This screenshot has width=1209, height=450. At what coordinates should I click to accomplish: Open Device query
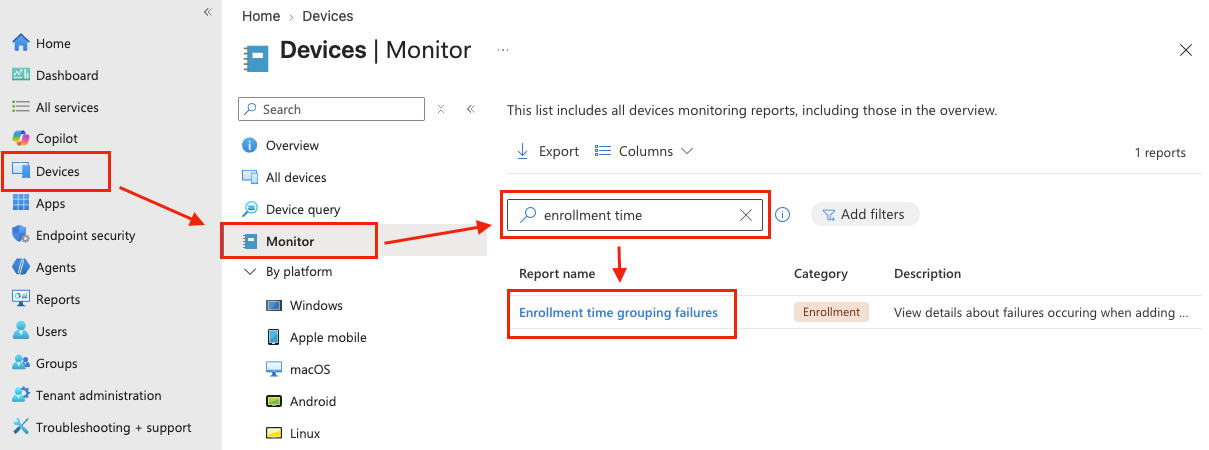click(x=303, y=209)
